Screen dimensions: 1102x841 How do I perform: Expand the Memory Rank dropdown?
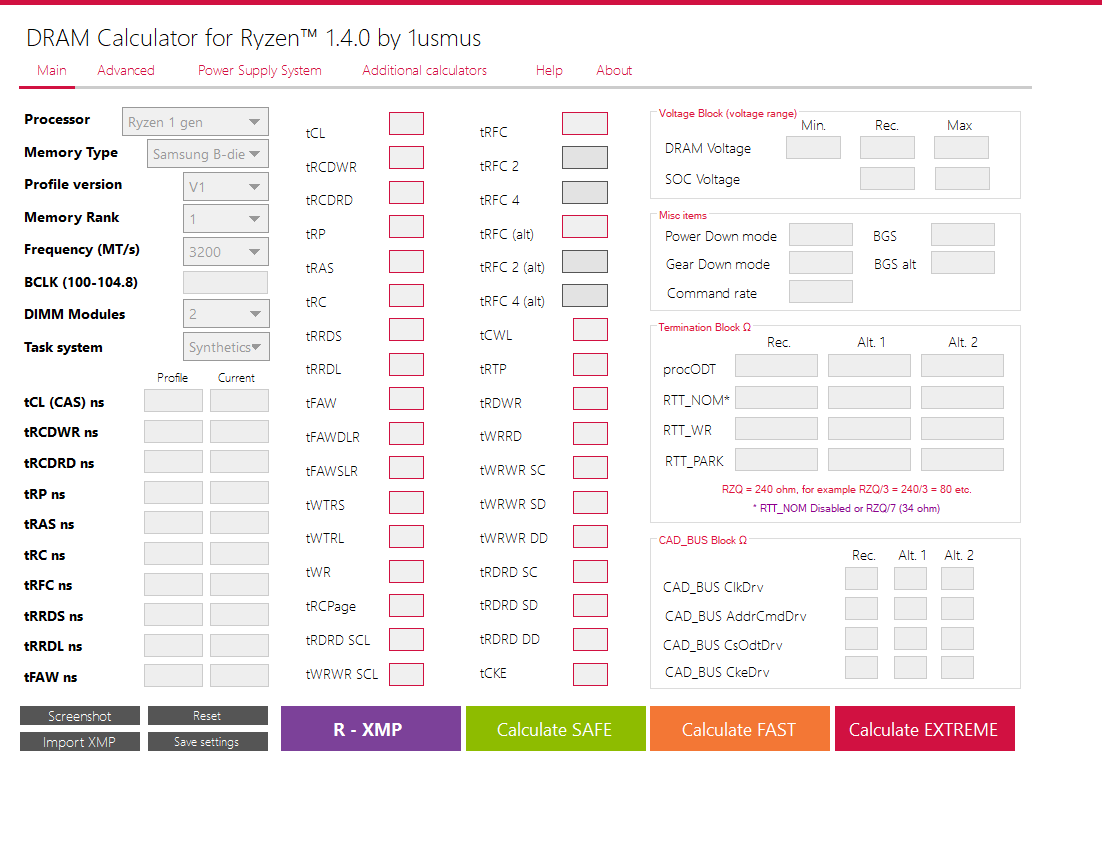point(226,219)
